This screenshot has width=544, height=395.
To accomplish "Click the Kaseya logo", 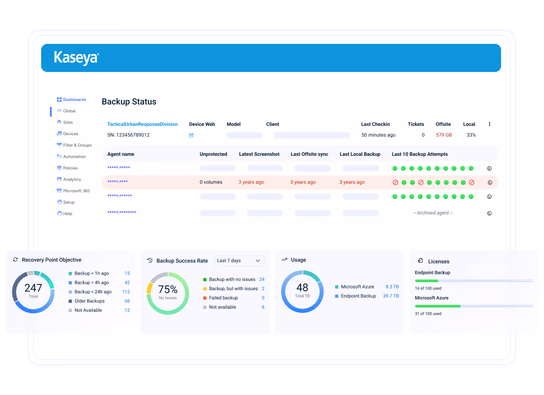I will click(76, 58).
